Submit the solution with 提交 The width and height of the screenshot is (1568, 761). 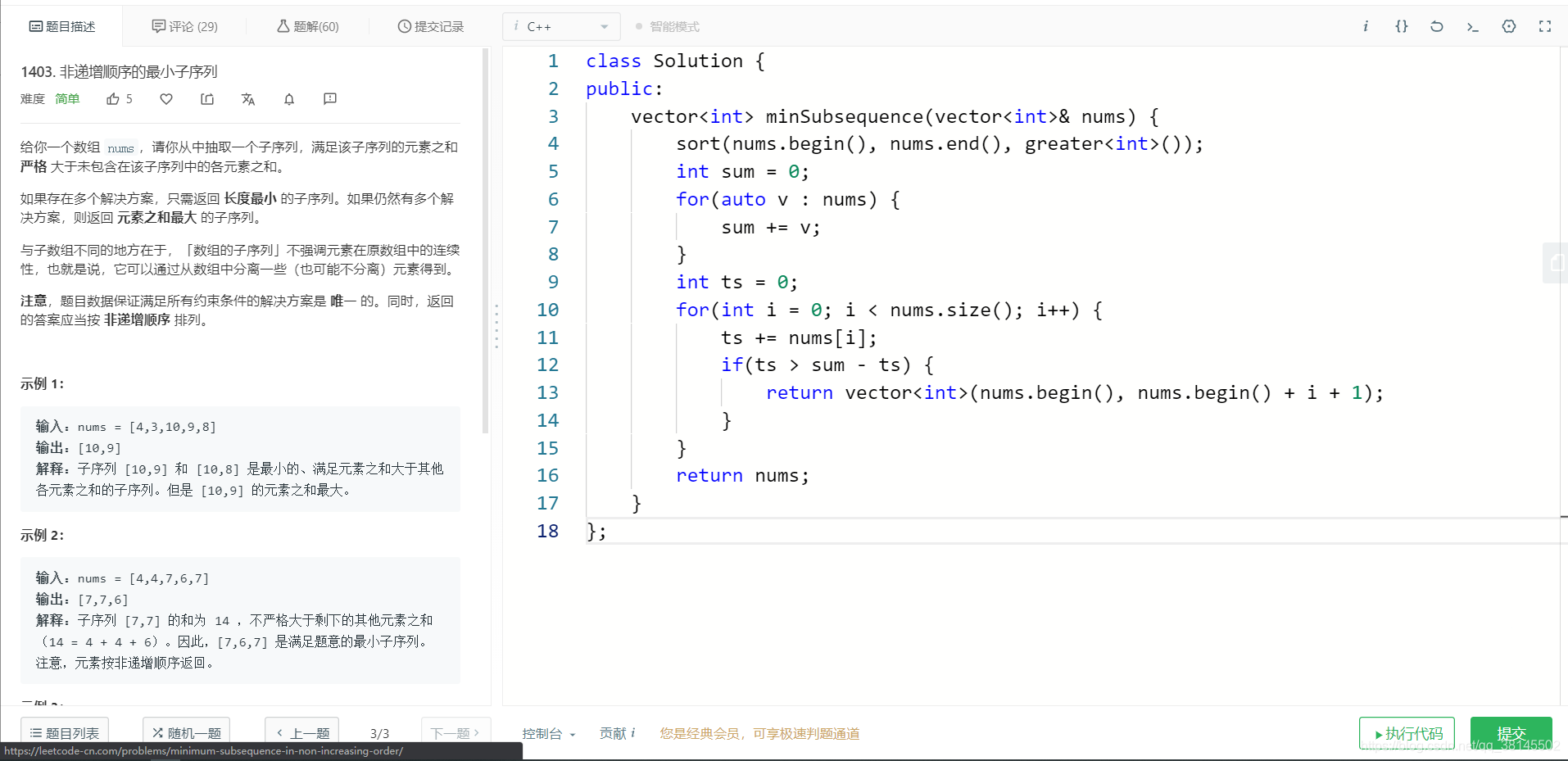point(1511,733)
